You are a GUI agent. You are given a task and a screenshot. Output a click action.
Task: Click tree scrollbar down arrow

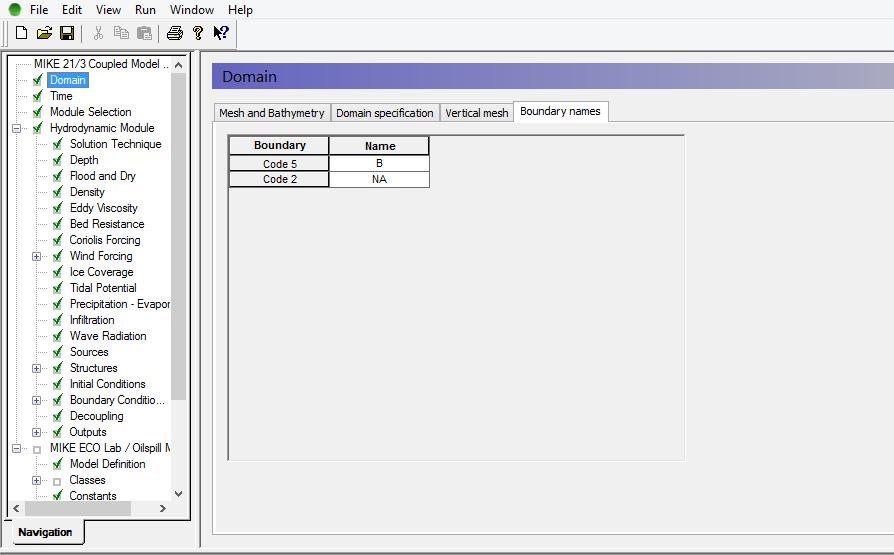pos(178,494)
